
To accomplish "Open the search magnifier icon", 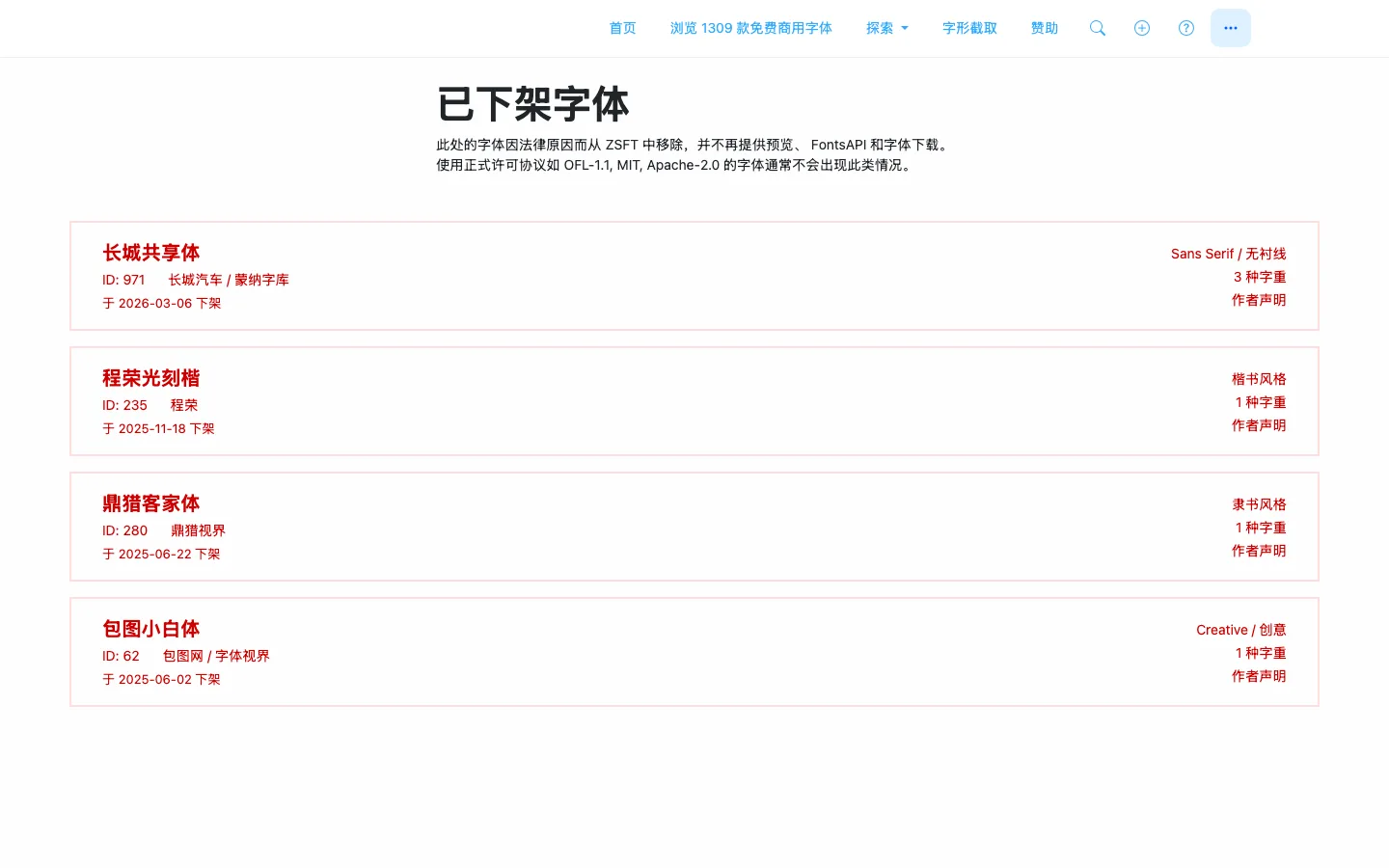I will point(1098,28).
